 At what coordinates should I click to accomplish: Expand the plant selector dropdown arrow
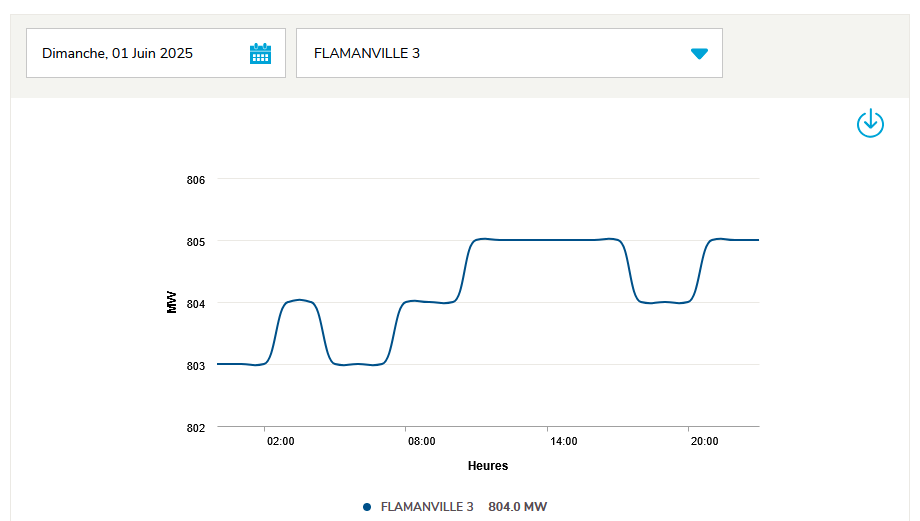pyautogui.click(x=699, y=54)
